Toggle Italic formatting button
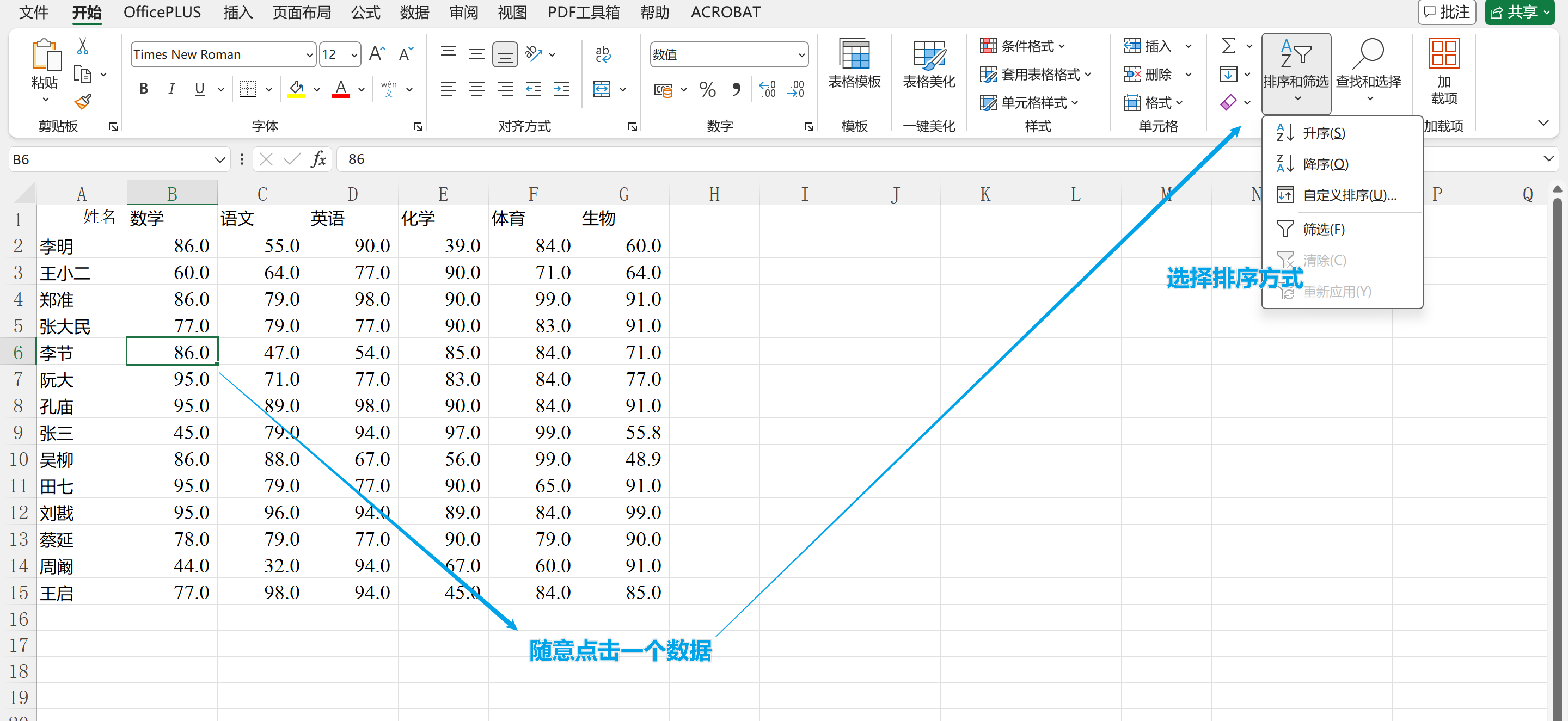The height and width of the screenshot is (721, 1568). [x=173, y=92]
